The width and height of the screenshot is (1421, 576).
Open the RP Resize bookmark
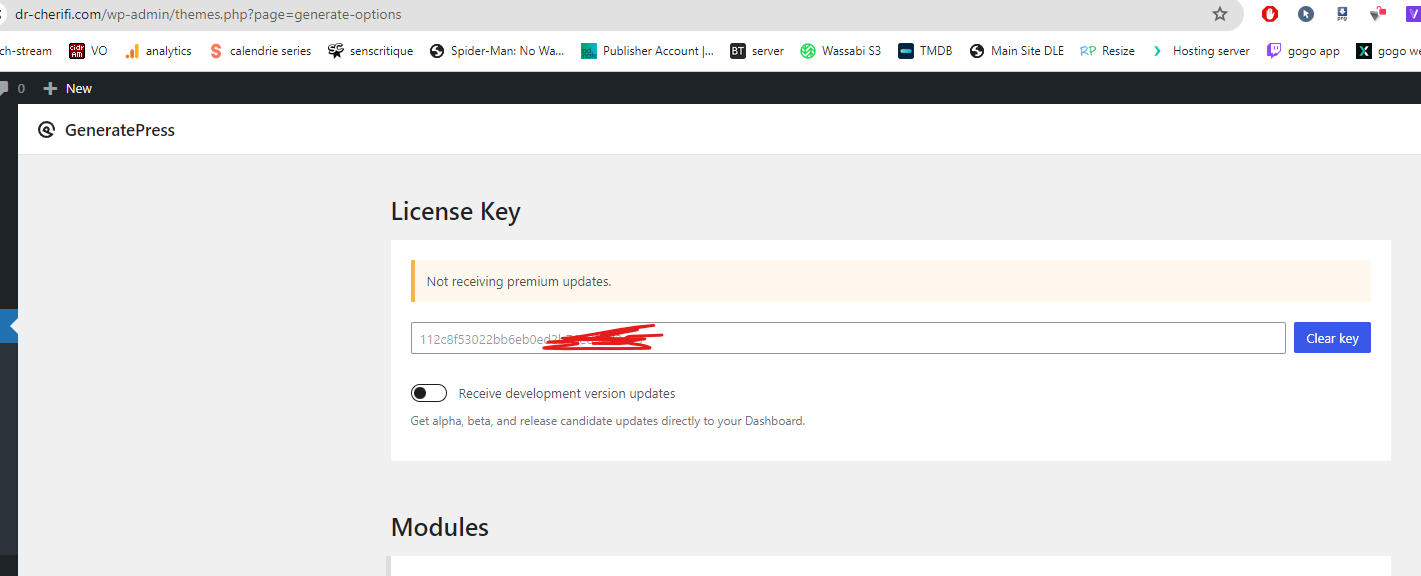pos(1108,51)
